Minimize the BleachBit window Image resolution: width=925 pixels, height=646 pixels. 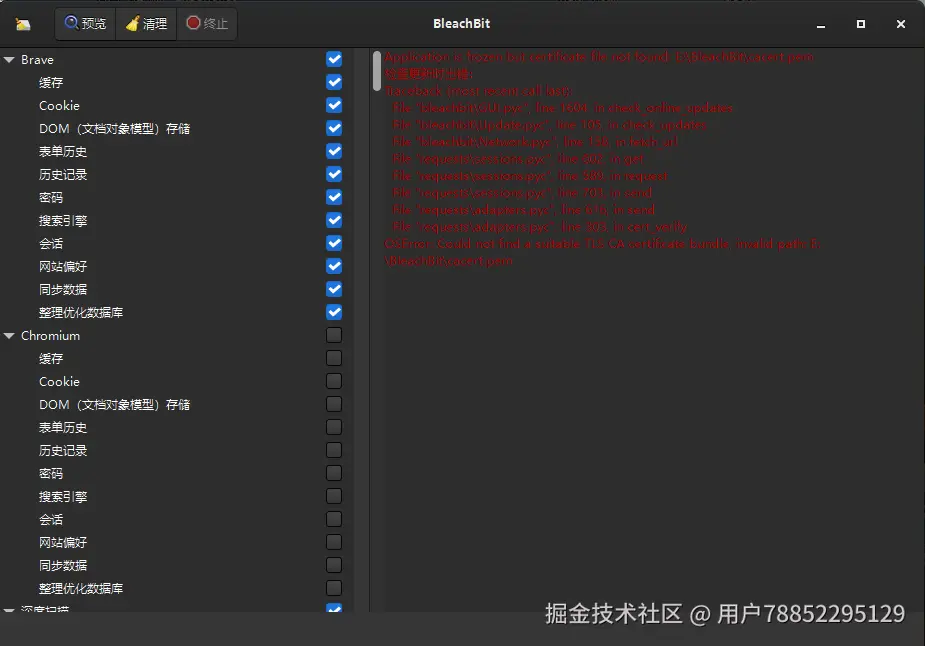click(821, 25)
